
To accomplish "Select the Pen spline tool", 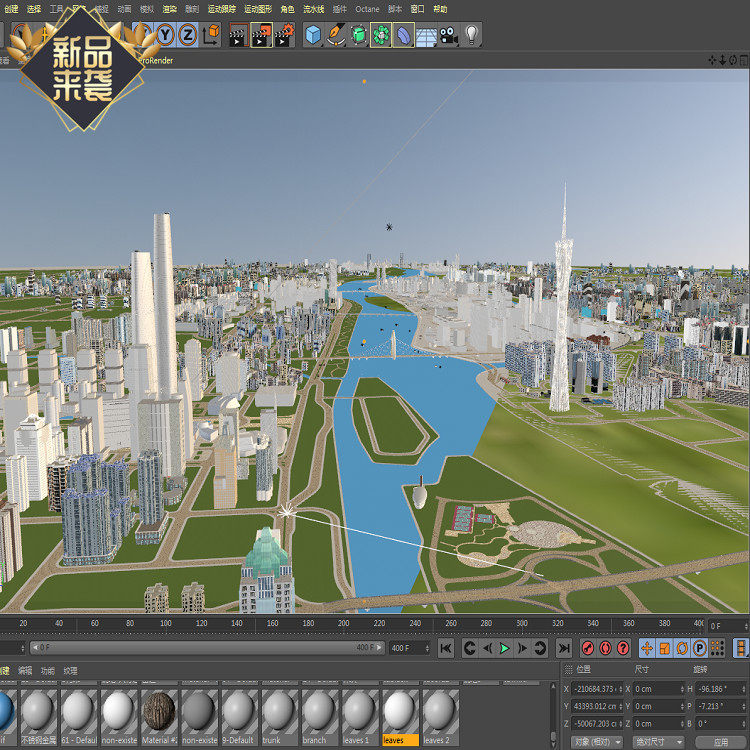I will (336, 35).
